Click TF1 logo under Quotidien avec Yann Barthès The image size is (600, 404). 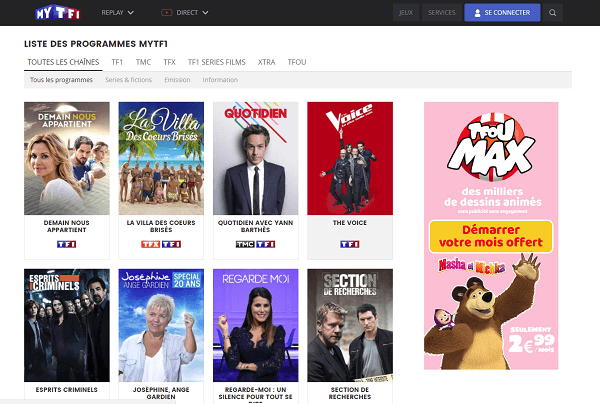coord(266,244)
